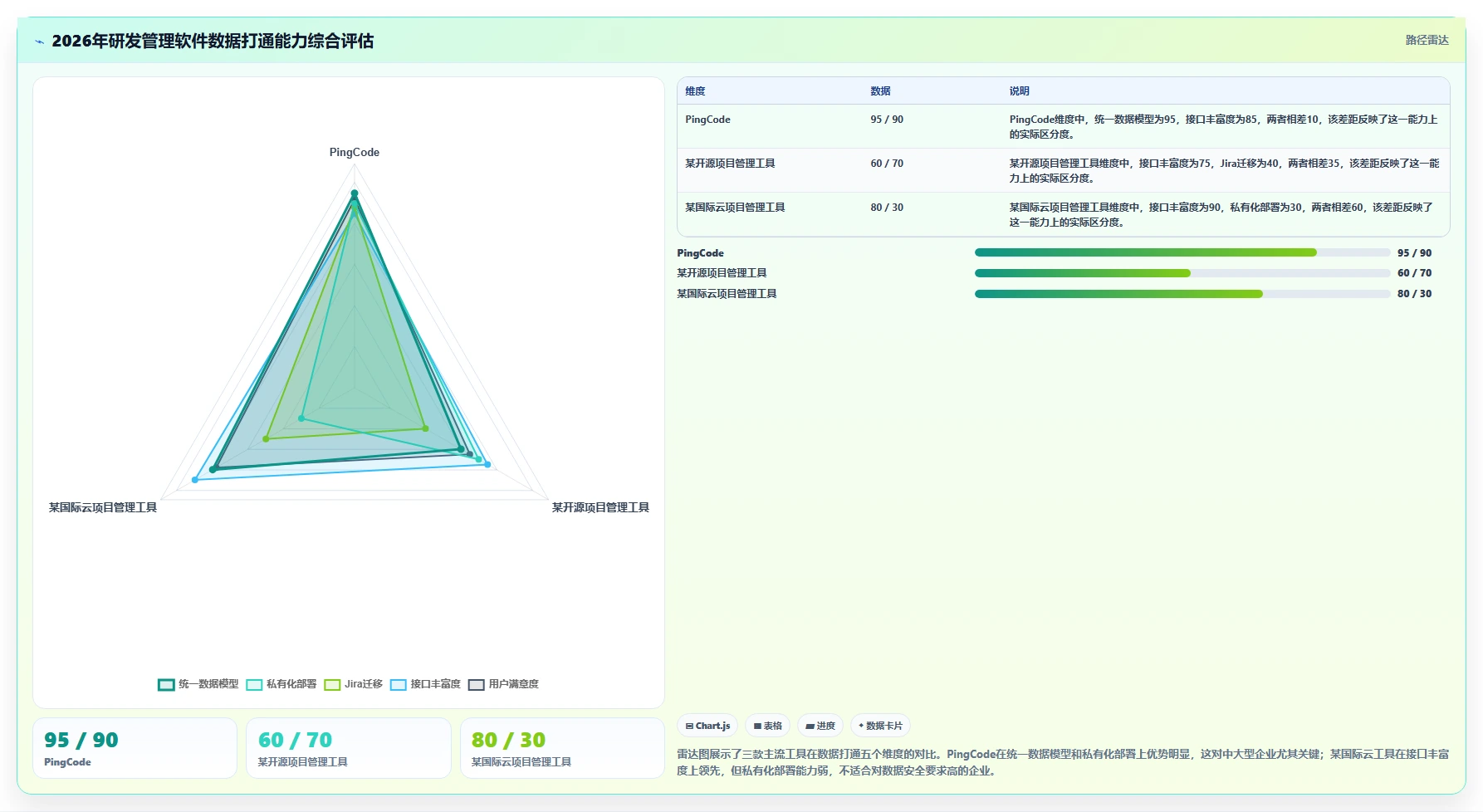The image size is (1483, 812).
Task: Toggle the 统一数据模型 legend series
Action: 198,684
